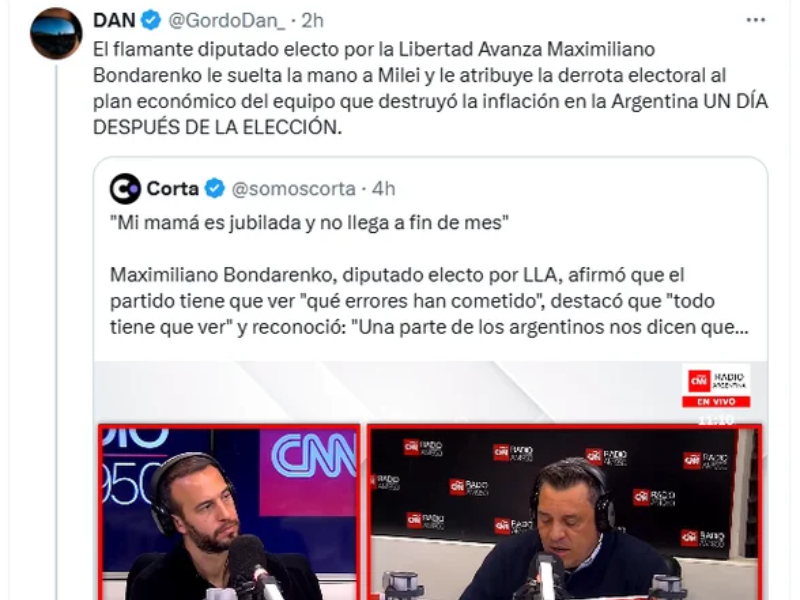Click the Corta circular logo avatar
Screen dimensions: 800x600
coord(125,189)
